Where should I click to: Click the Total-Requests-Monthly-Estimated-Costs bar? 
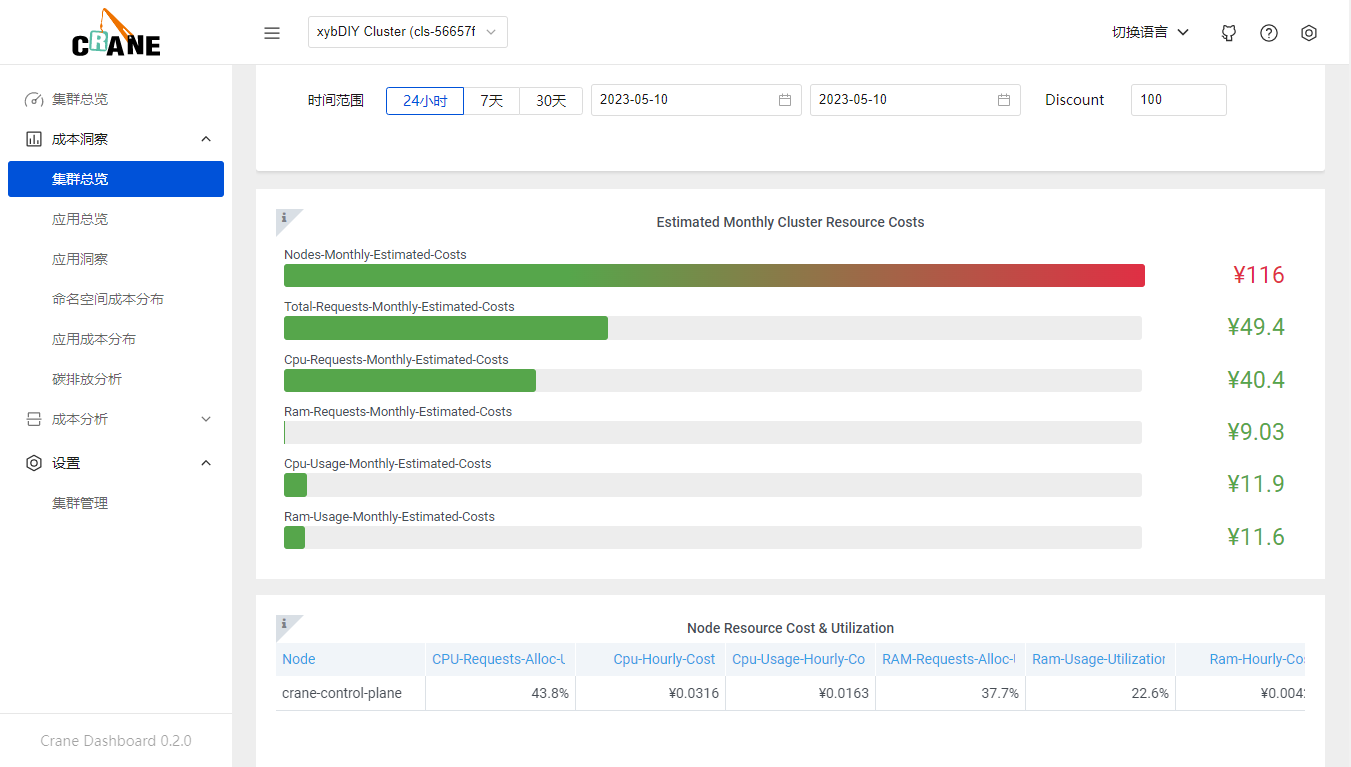pos(713,328)
